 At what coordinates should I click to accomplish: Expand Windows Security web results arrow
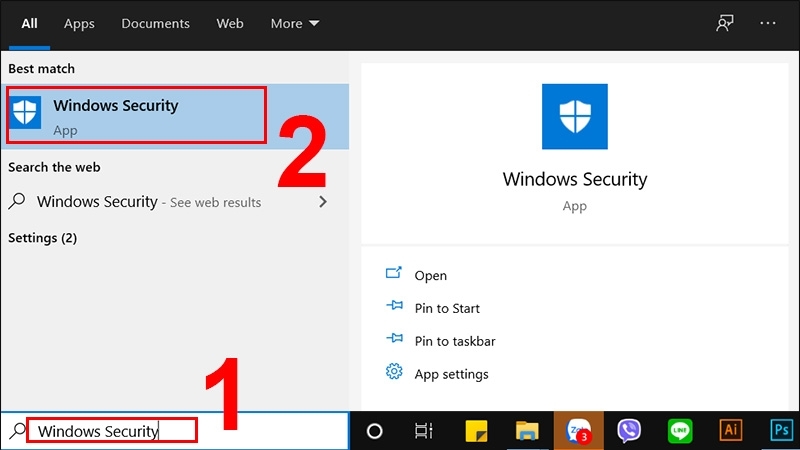tap(322, 202)
